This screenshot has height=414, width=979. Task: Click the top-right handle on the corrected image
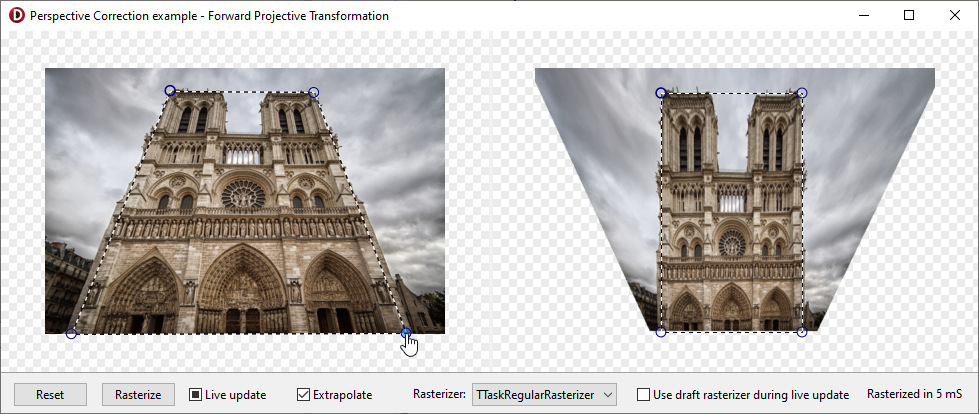click(x=802, y=93)
